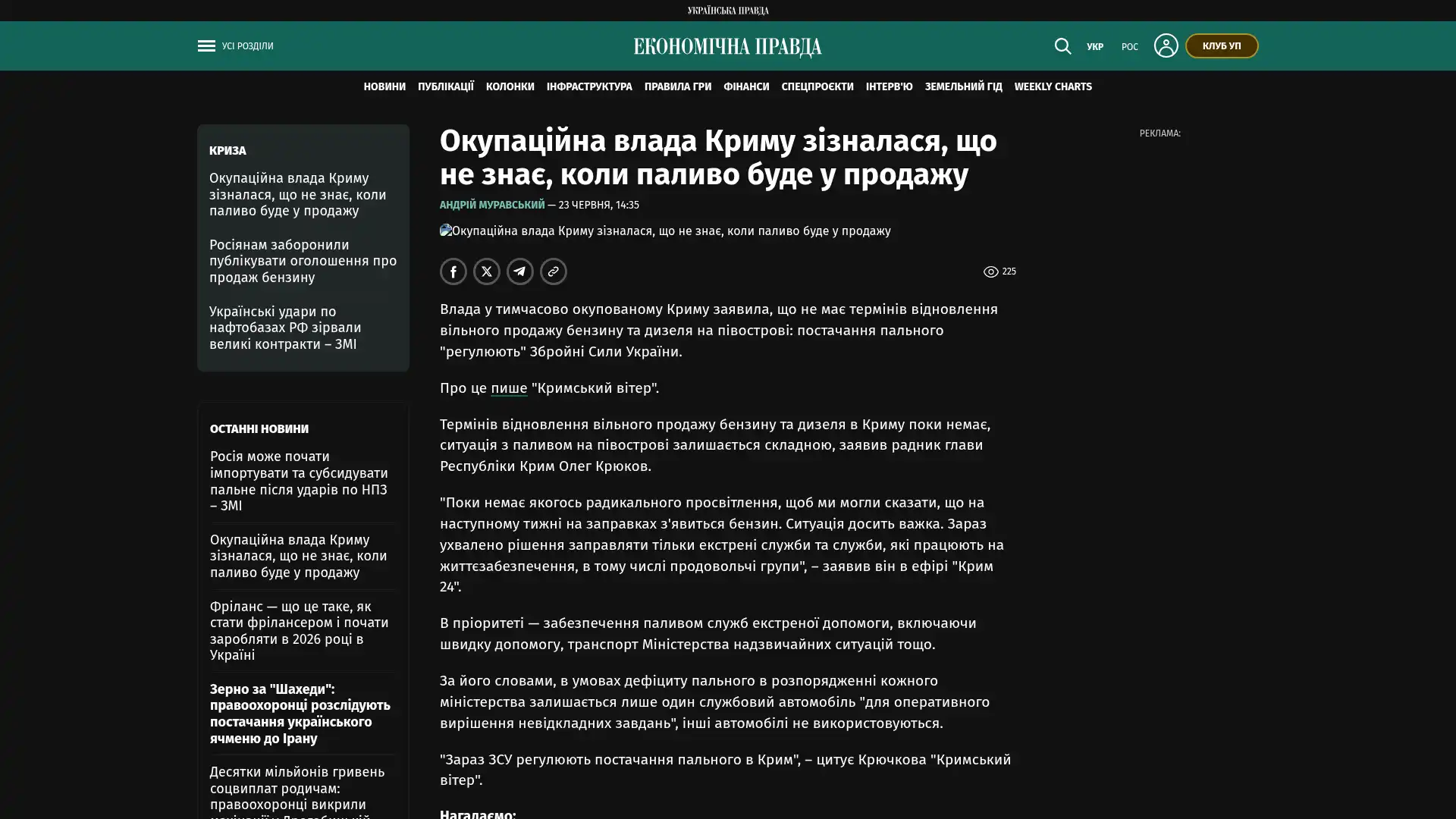Click the Клуб УП button

coord(1222,46)
